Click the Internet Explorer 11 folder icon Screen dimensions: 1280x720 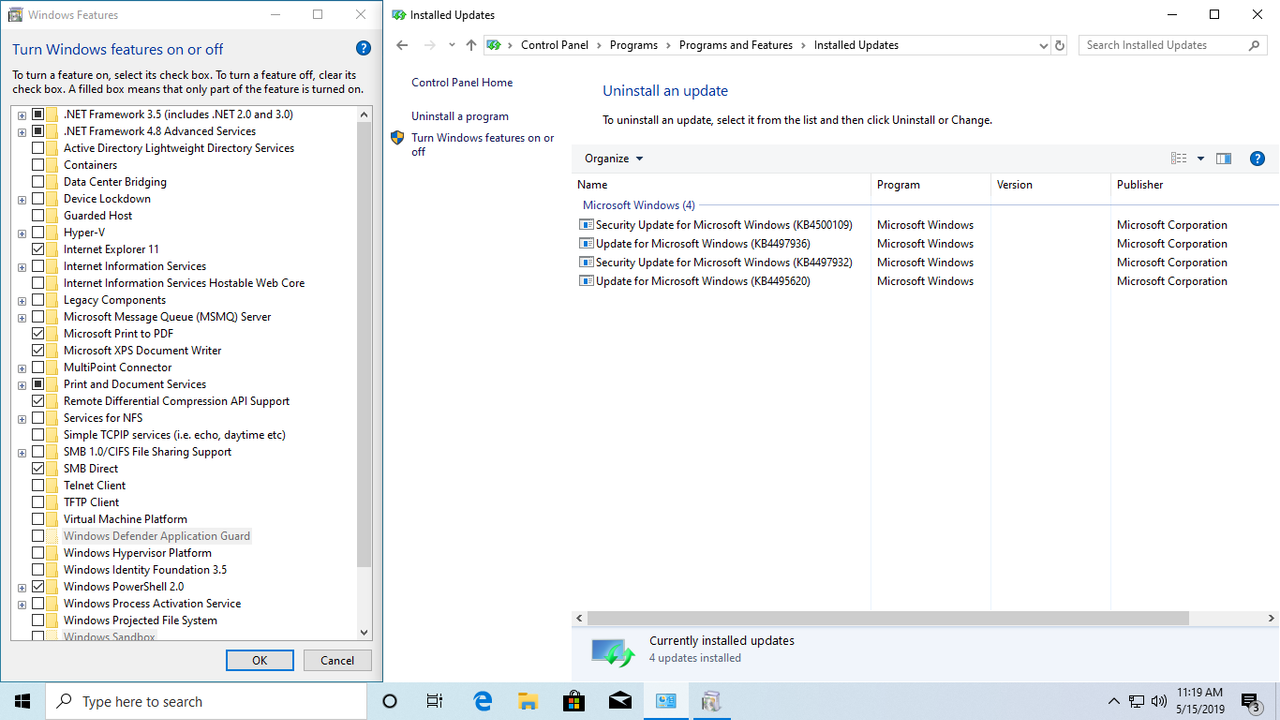coord(53,249)
